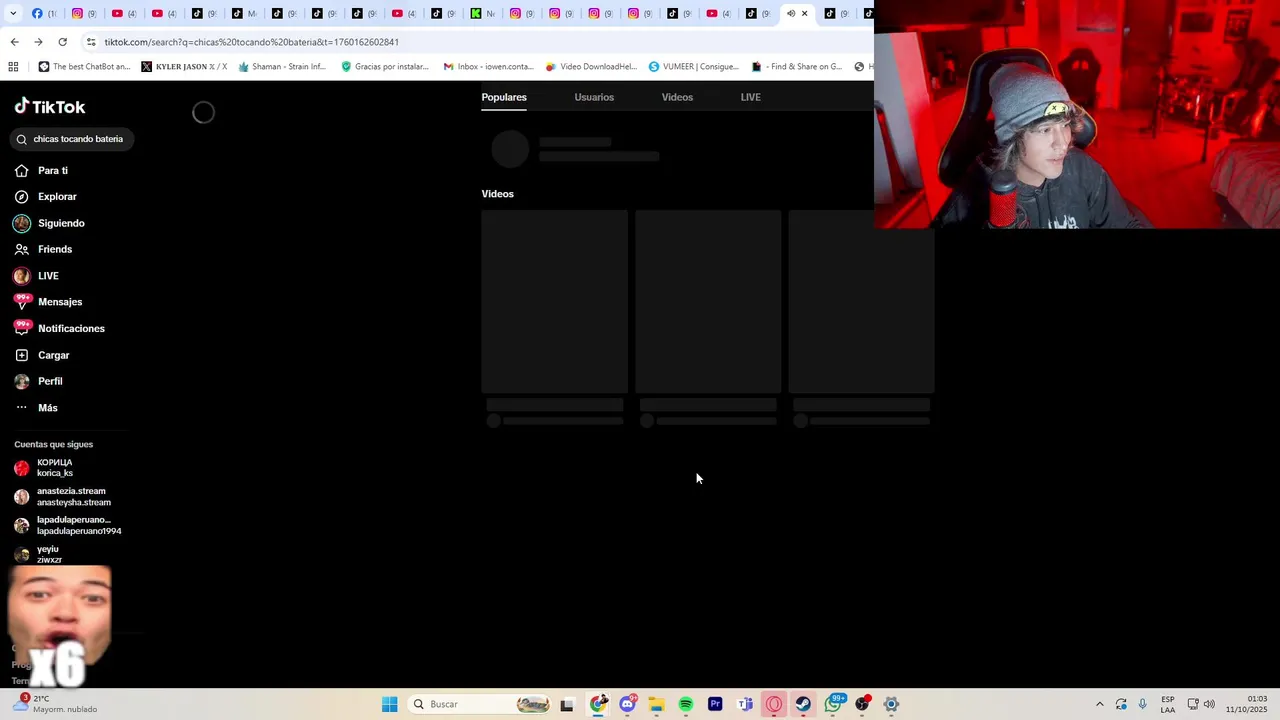Image resolution: width=1280 pixels, height=720 pixels.
Task: Reload the current page
Action: (x=62, y=42)
